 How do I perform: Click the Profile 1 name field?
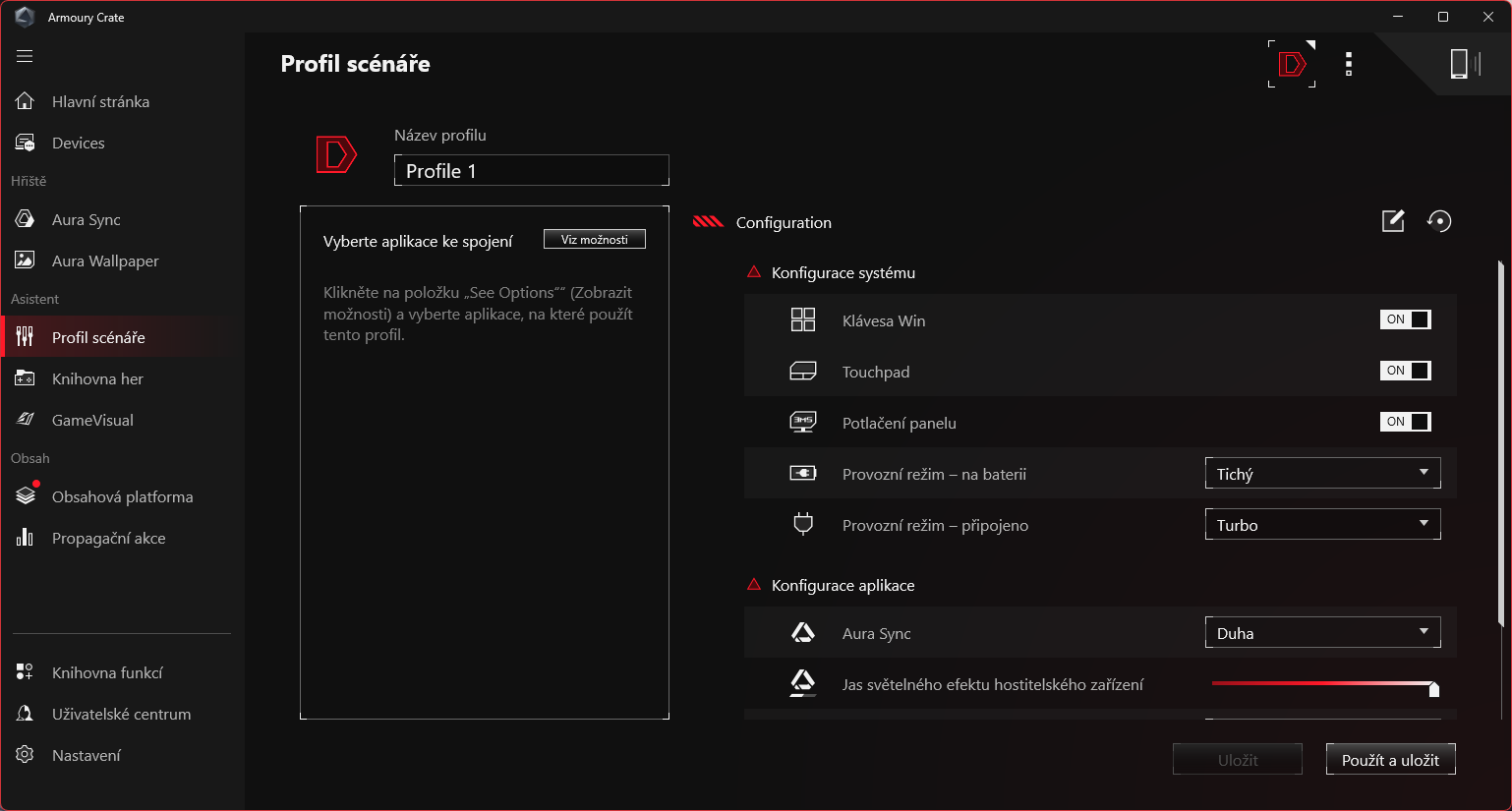click(532, 170)
